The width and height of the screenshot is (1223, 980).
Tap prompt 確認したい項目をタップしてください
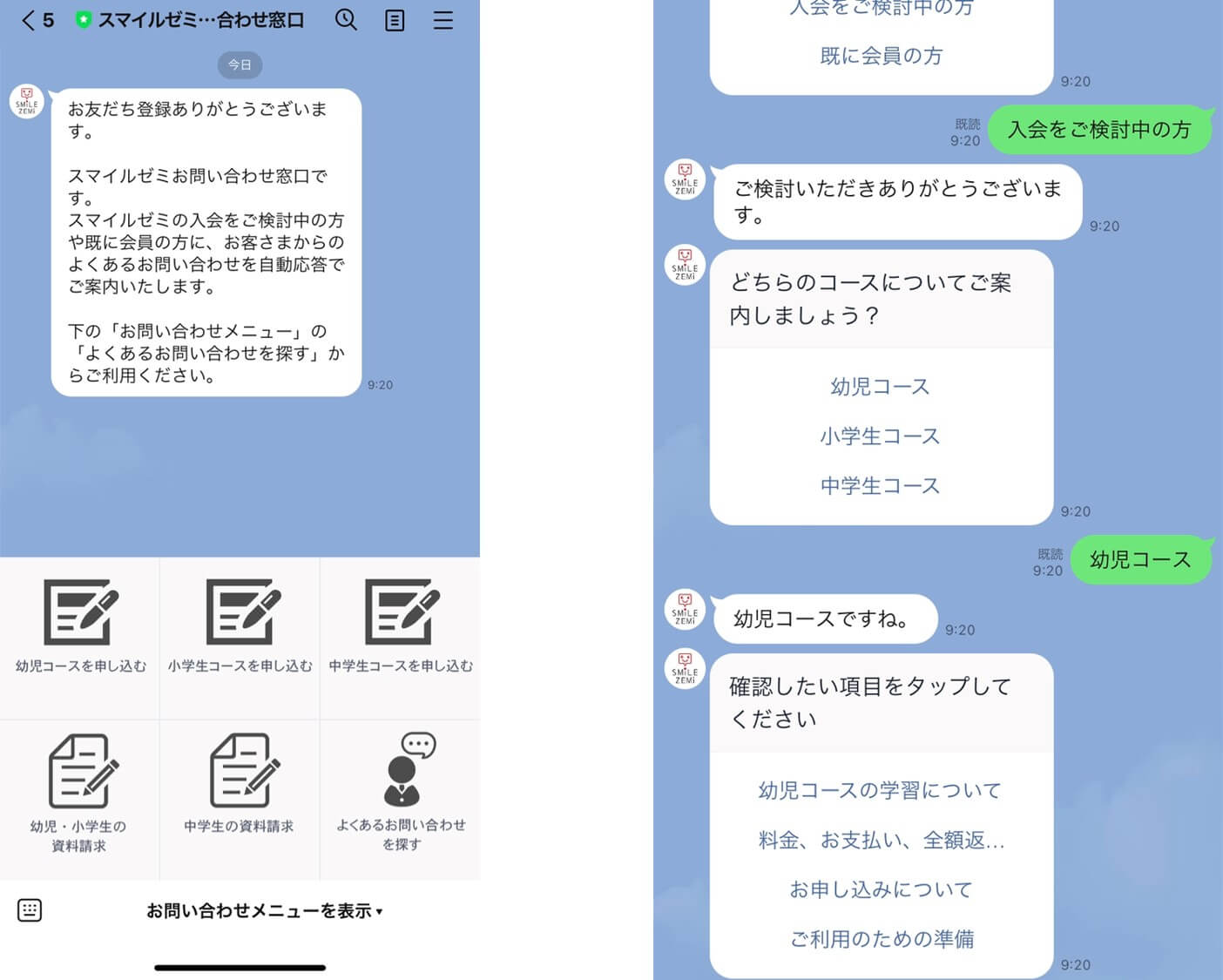click(871, 702)
